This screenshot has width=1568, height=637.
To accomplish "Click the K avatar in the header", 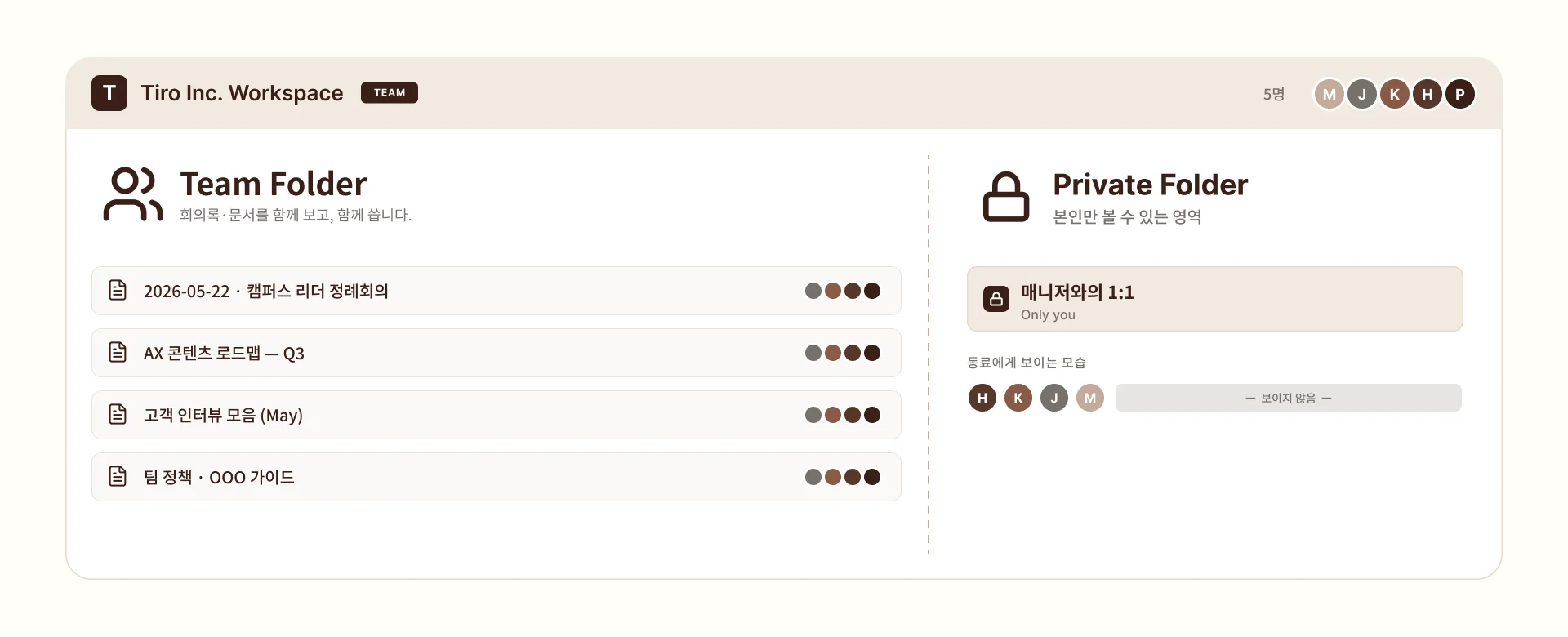I will tap(1395, 94).
